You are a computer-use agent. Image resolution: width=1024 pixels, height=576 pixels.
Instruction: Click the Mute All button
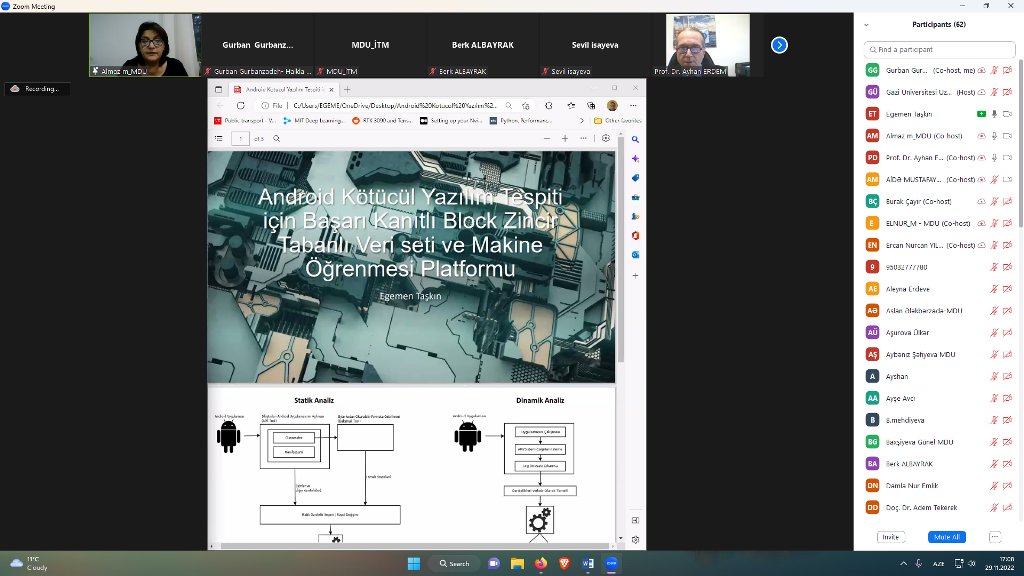click(946, 537)
